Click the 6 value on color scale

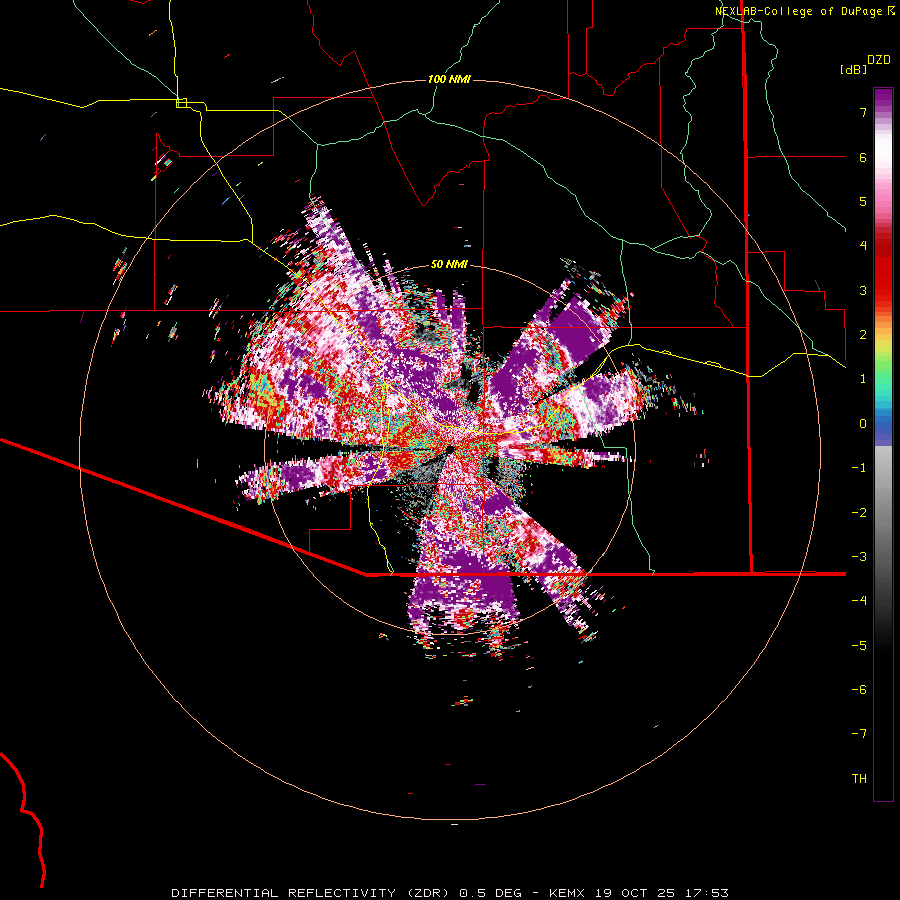(x=863, y=157)
